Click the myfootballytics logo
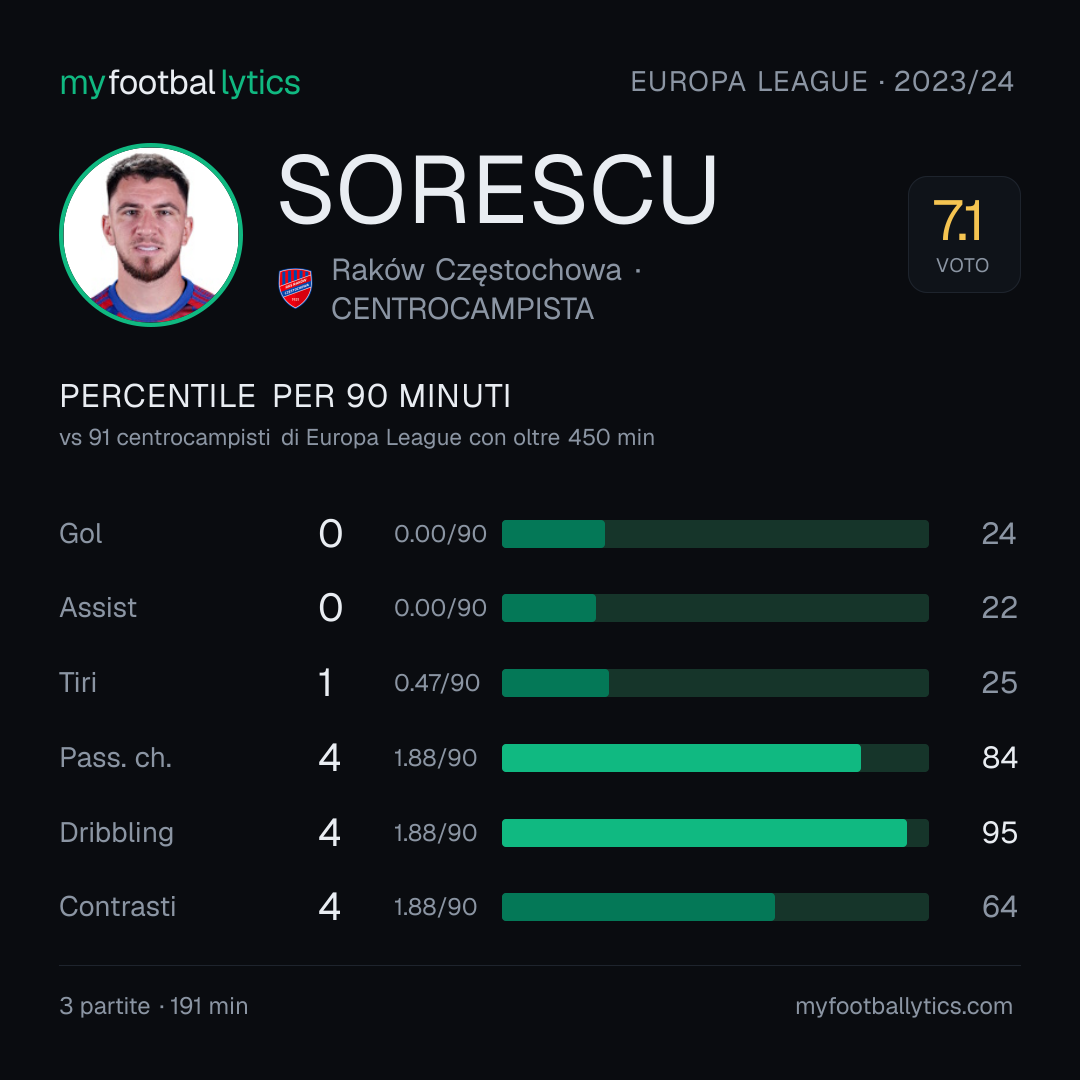1080x1080 pixels. (x=180, y=83)
